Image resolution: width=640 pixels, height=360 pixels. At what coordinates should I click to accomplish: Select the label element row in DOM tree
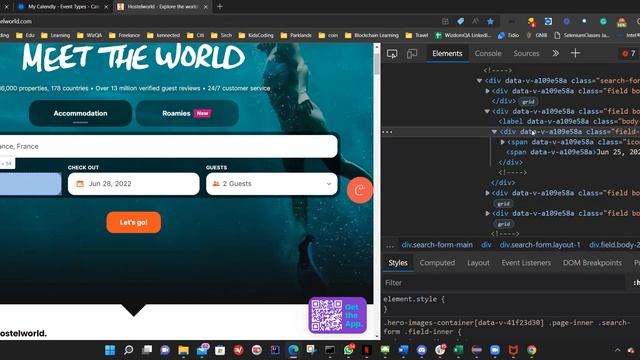pos(569,122)
